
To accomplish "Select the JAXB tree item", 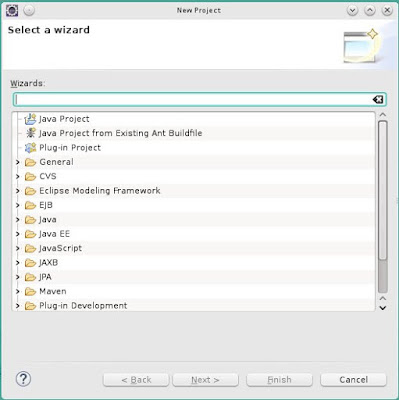I will point(48,263).
